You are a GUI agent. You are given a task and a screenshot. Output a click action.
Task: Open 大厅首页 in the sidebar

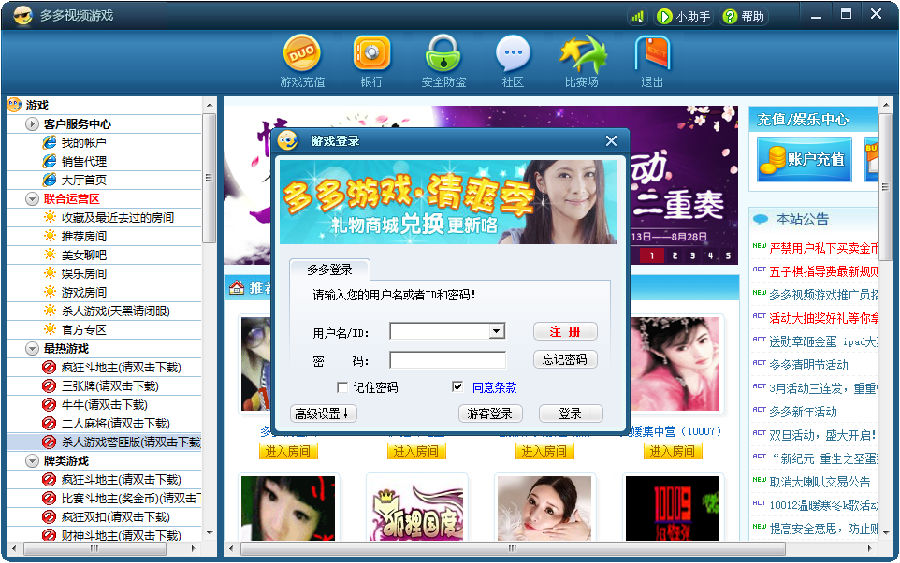click(x=84, y=180)
